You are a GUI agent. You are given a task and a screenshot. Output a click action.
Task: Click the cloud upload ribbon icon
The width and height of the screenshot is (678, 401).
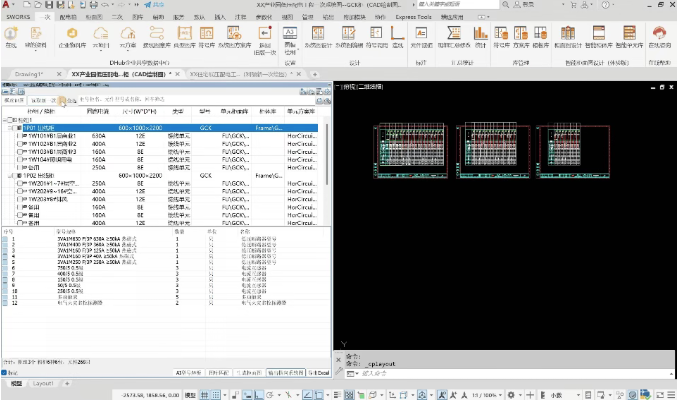tap(128, 33)
